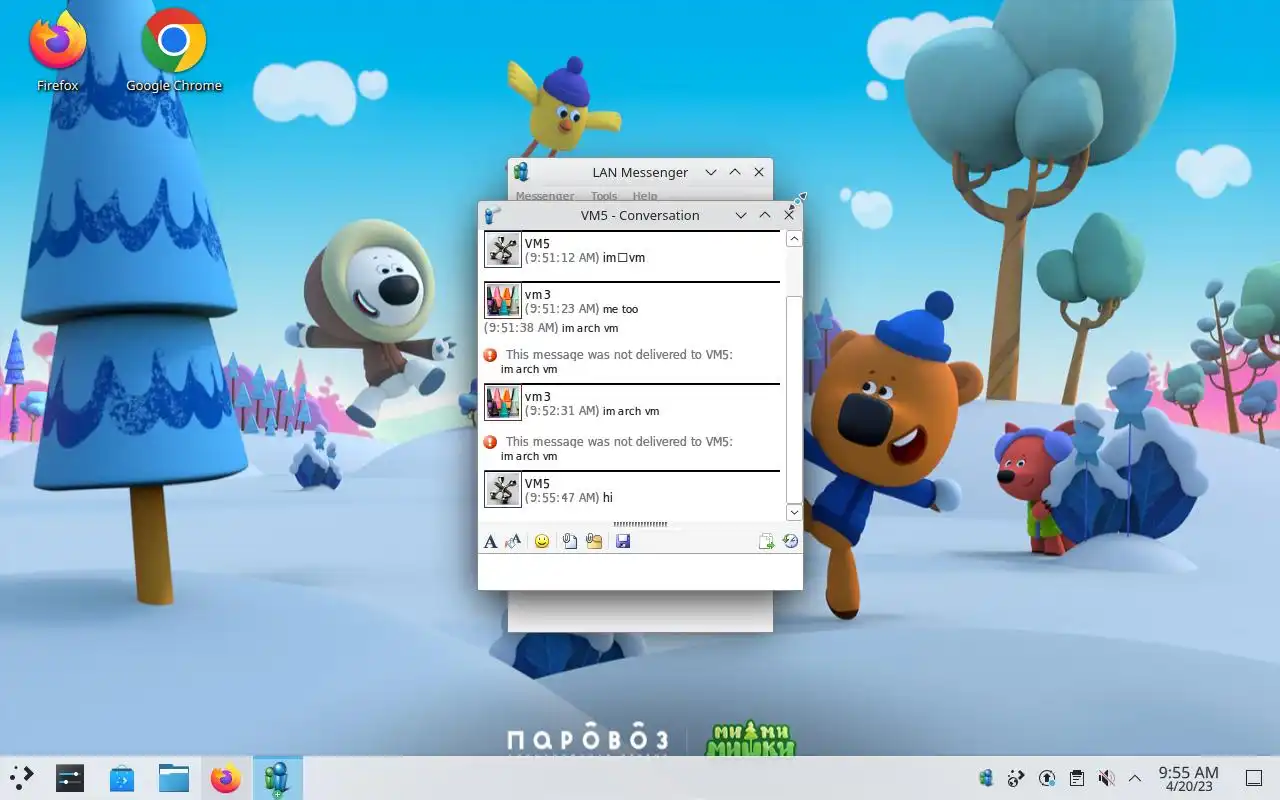
Task: Click the conversation vertical scrollbar thumb
Action: click(794, 399)
